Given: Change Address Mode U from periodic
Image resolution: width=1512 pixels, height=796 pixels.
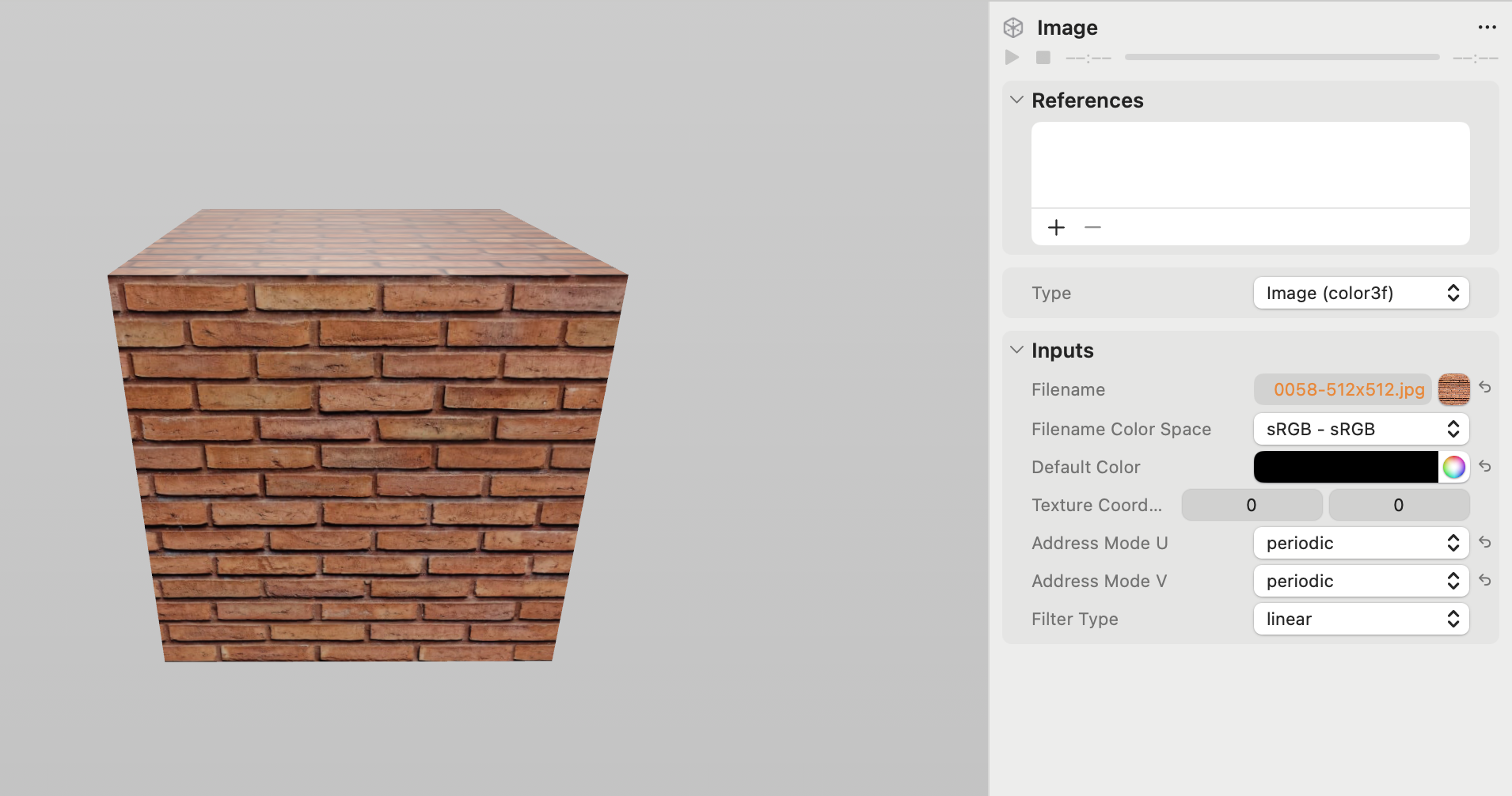Looking at the screenshot, I should pos(1360,543).
